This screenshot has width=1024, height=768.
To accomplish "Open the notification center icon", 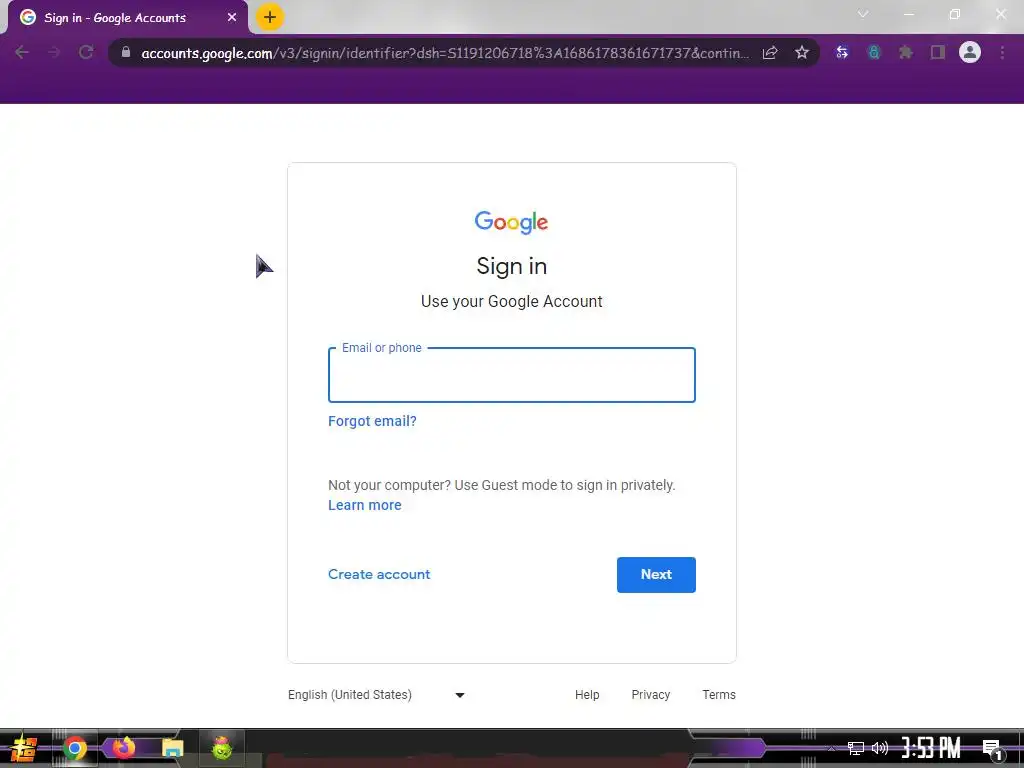I will tap(993, 749).
